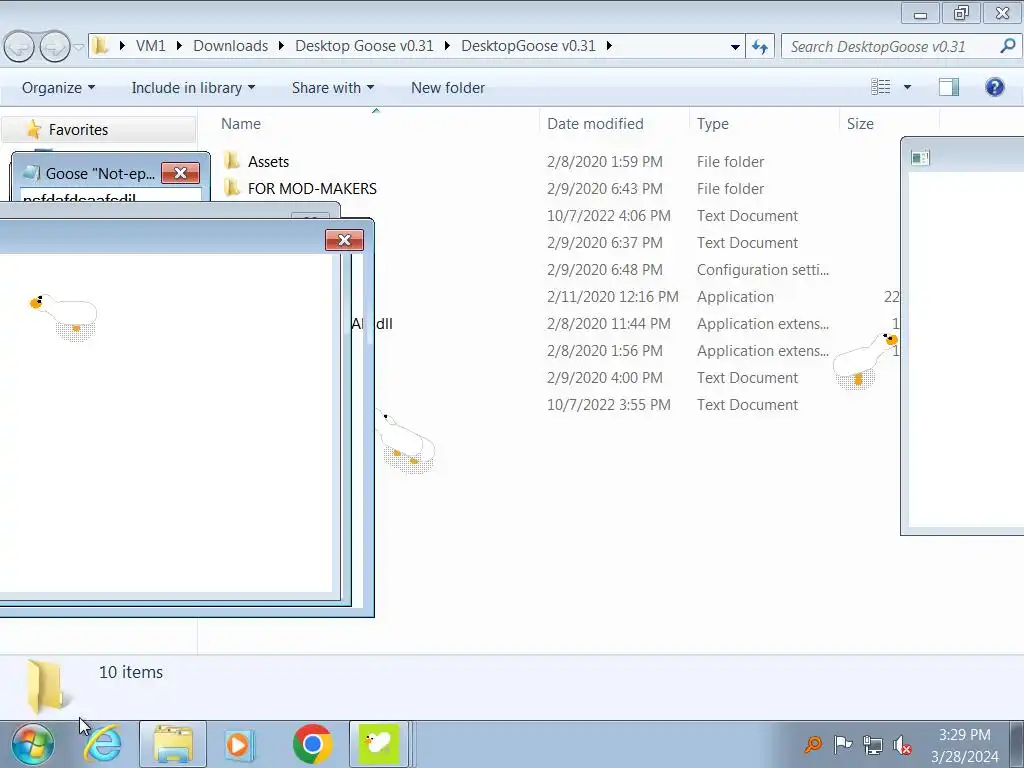This screenshot has width=1024, height=768.
Task: Click the Forward navigation arrow
Action: [x=55, y=46]
